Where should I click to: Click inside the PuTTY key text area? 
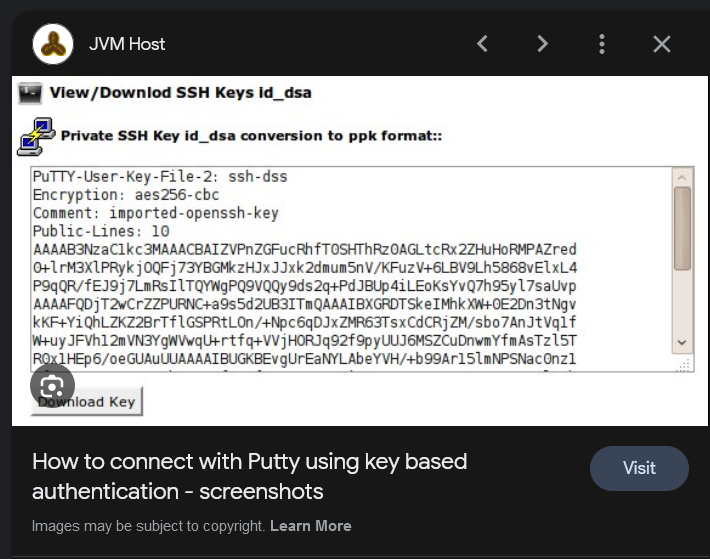[x=351, y=269]
